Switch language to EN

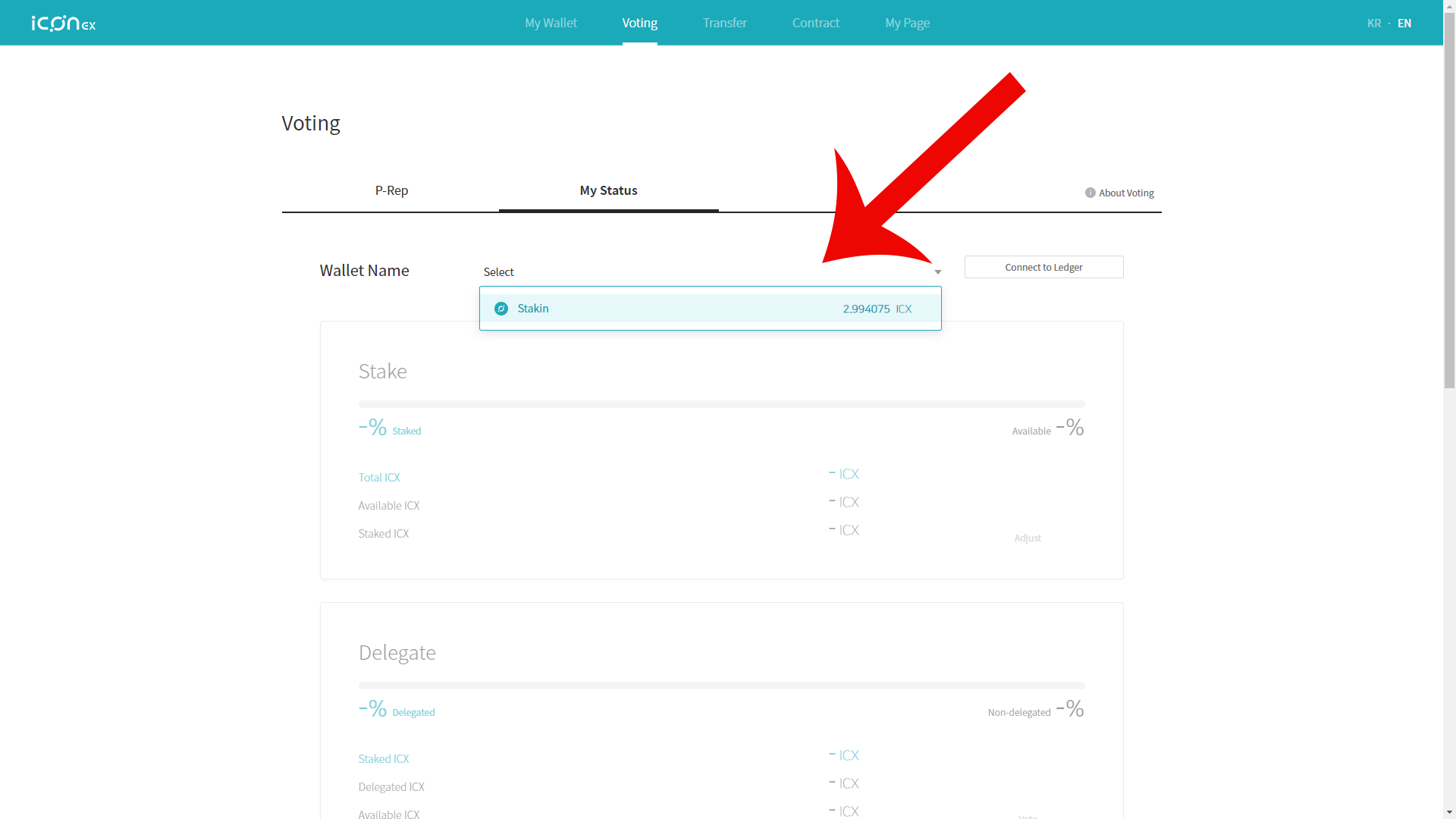1404,23
